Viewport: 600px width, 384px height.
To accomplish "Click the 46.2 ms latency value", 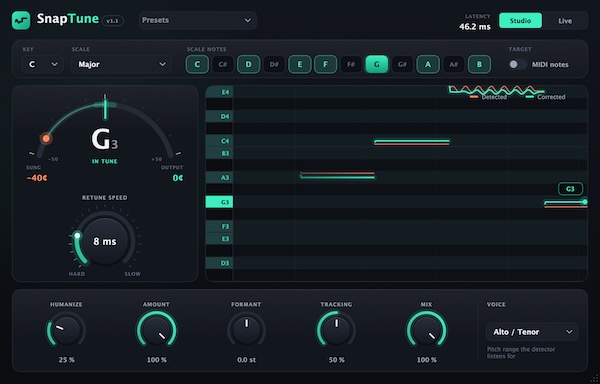I will click(474, 27).
